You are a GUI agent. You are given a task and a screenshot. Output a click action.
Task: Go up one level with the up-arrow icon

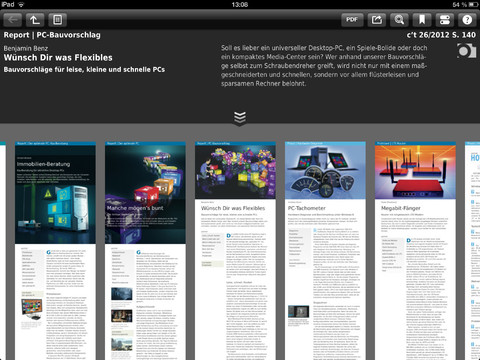coord(35,20)
